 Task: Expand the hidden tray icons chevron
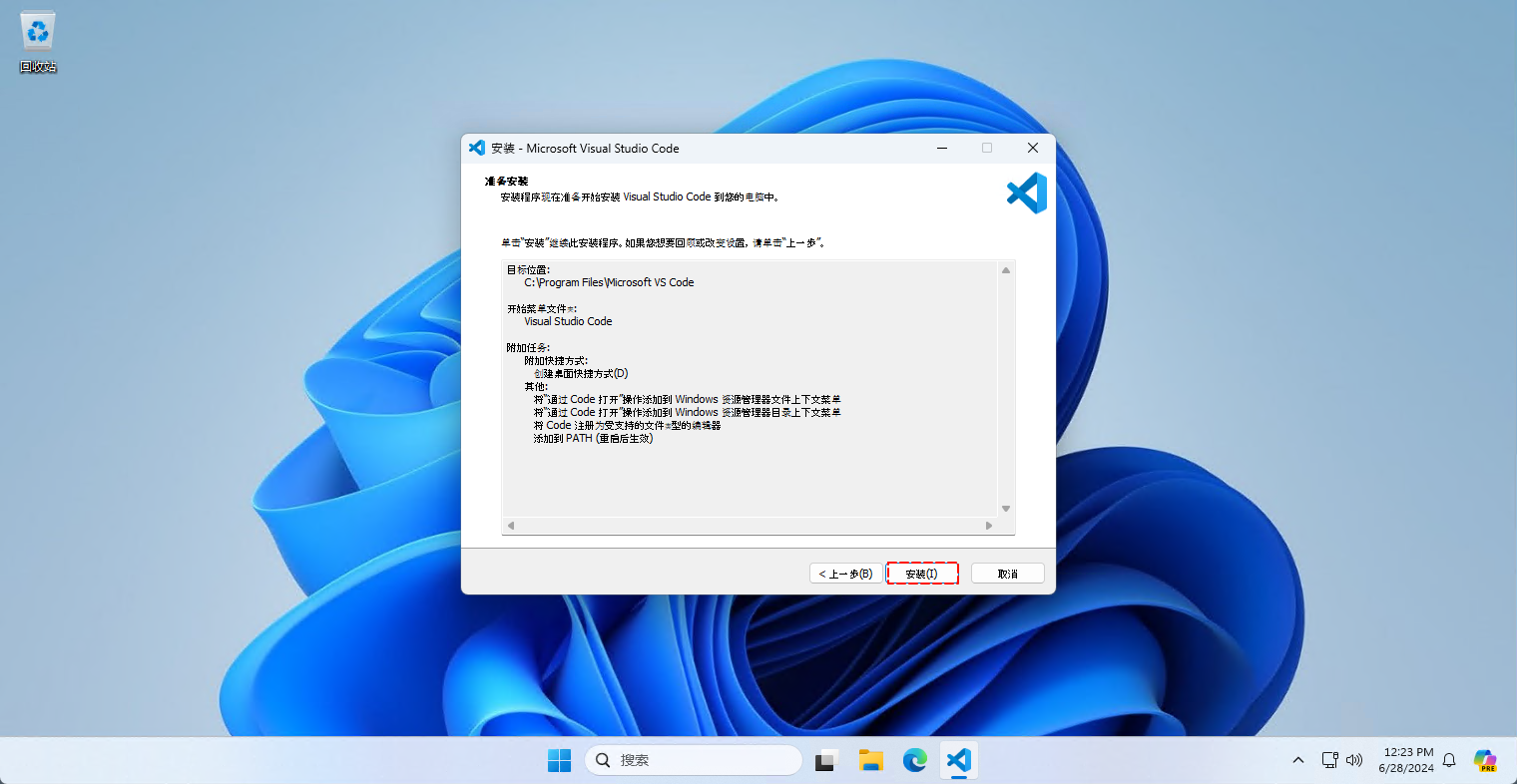pyautogui.click(x=1297, y=760)
